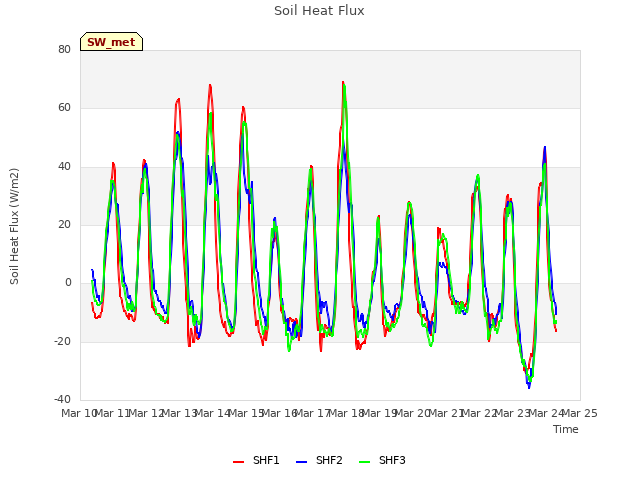Toggle the SHF3 series in the legend
Viewport: 640px width, 480px height.
pos(382,460)
